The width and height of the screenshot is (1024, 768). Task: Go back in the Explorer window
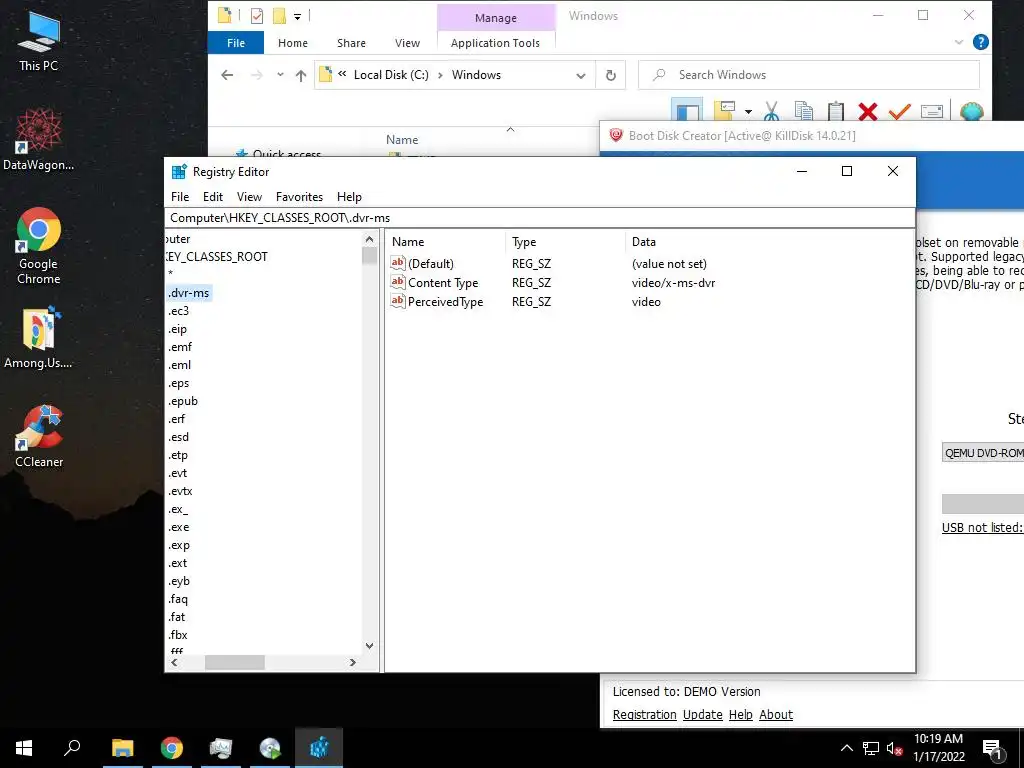point(227,75)
